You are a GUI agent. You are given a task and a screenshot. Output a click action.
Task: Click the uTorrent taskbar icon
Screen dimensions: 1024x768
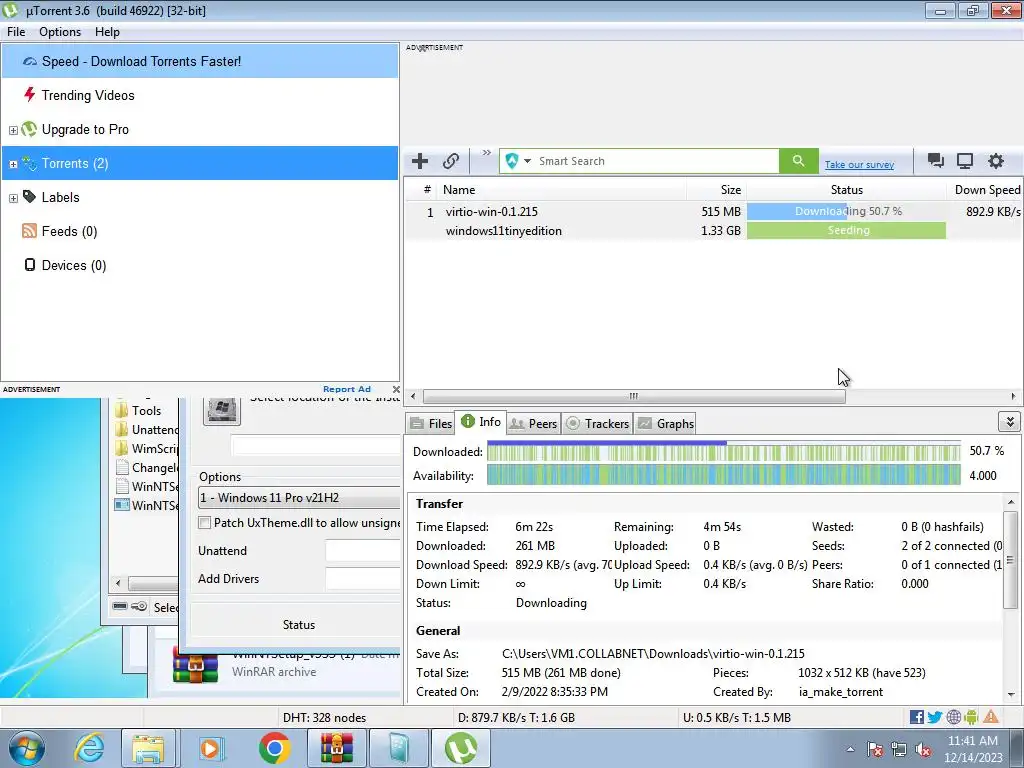(461, 748)
